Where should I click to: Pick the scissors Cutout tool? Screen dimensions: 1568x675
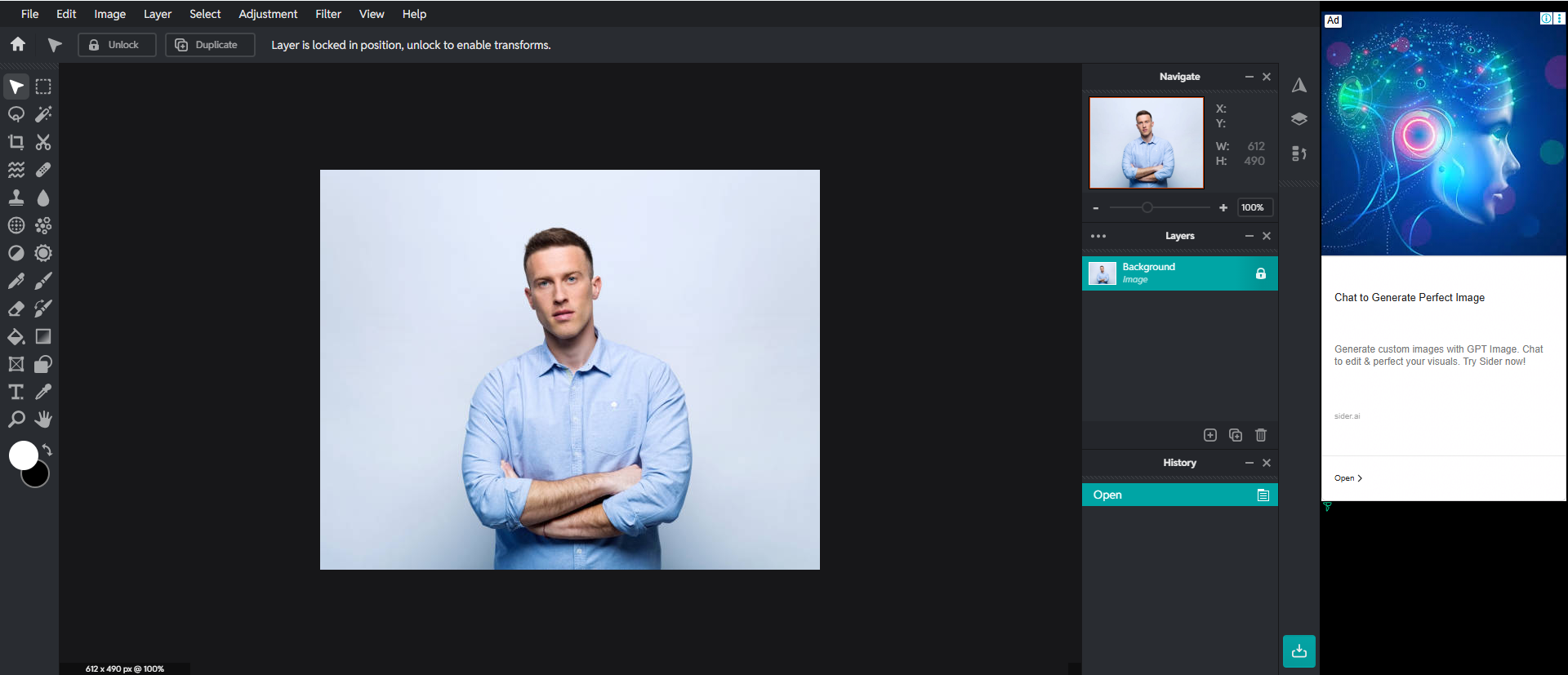[43, 142]
